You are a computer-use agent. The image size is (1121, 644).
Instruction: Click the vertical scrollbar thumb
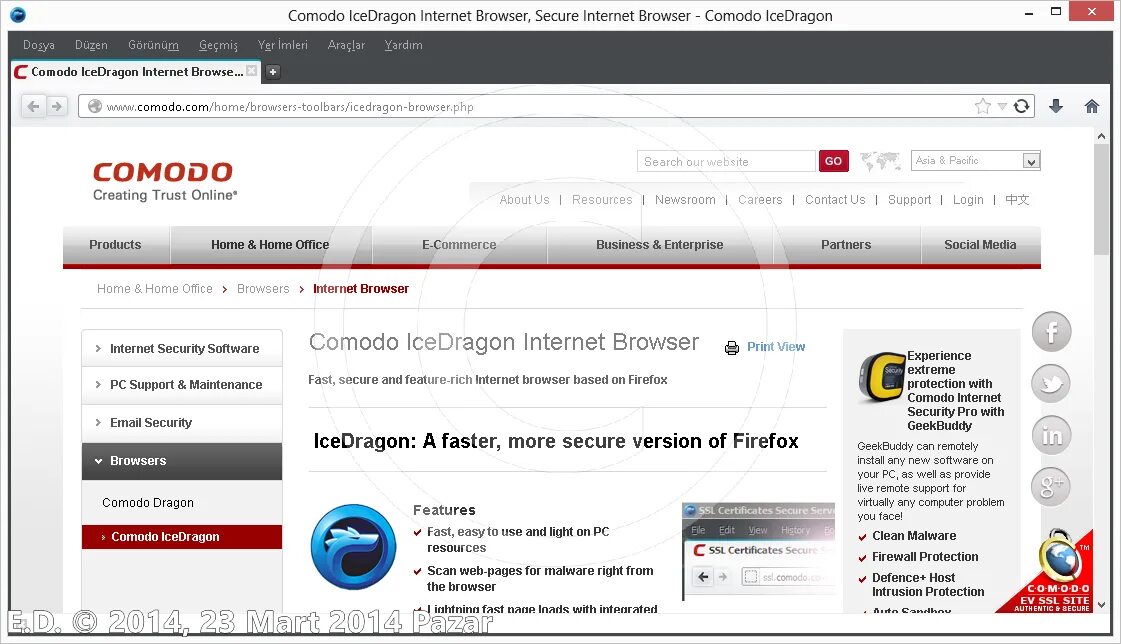pos(1101,198)
